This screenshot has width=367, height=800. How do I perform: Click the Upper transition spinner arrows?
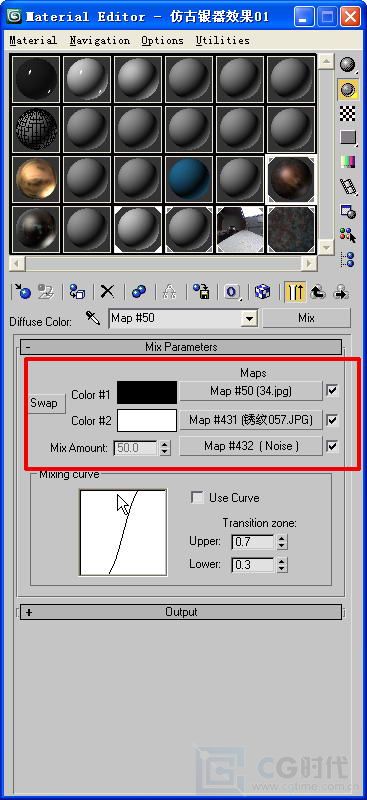(282, 542)
